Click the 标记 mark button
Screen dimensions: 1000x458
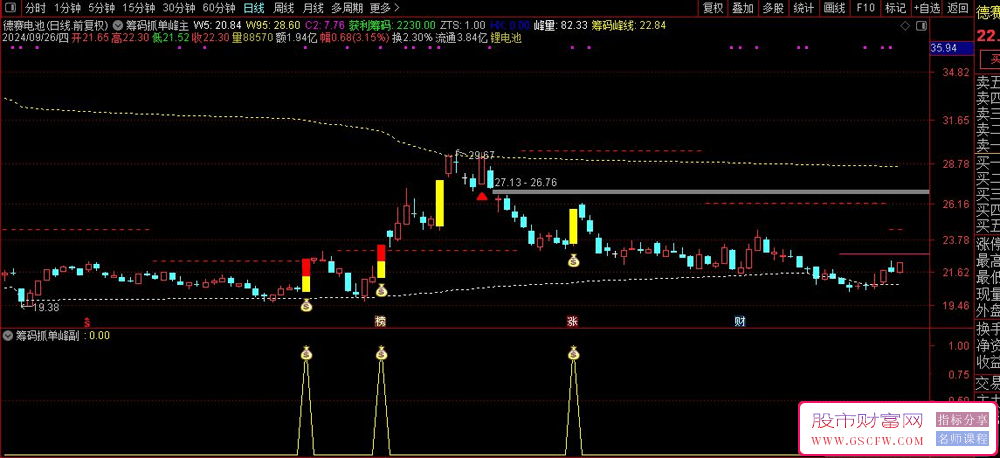pos(895,8)
